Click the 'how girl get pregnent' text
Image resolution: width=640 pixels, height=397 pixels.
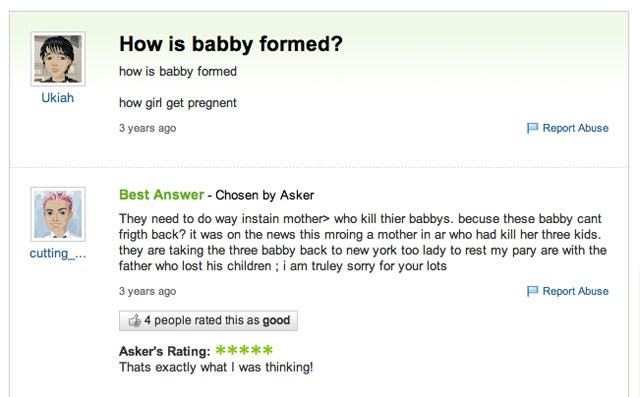[178, 103]
